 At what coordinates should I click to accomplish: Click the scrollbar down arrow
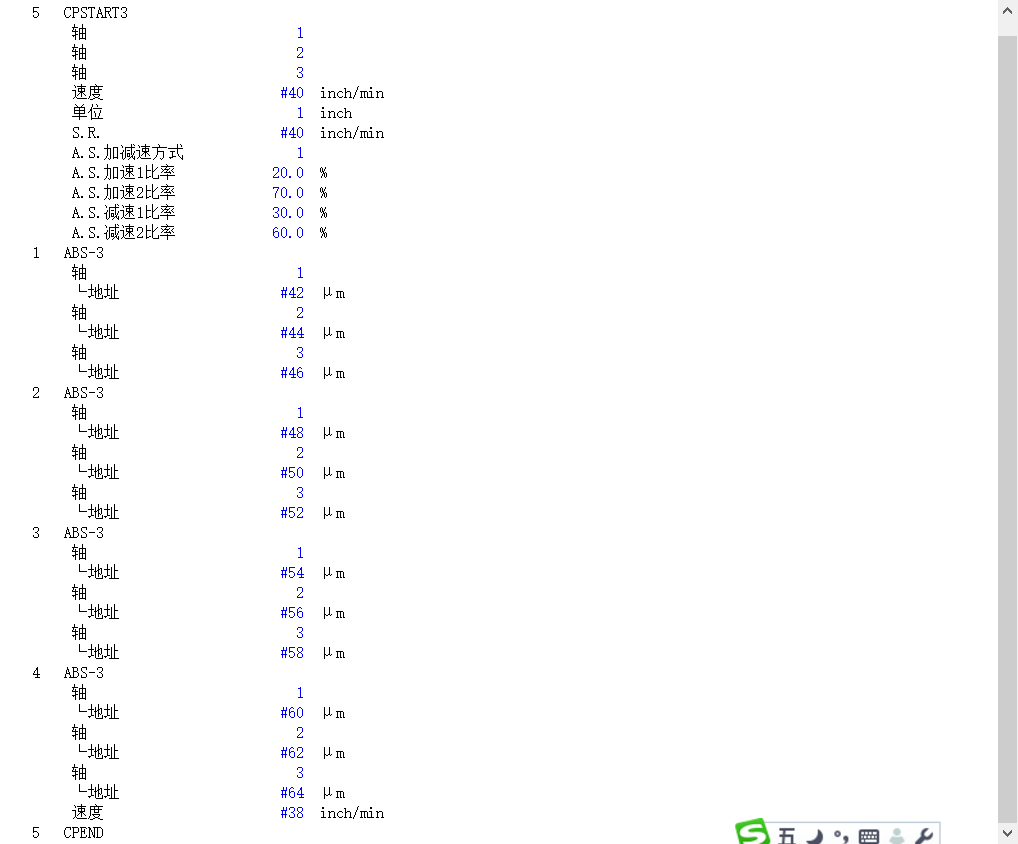coord(1008,833)
